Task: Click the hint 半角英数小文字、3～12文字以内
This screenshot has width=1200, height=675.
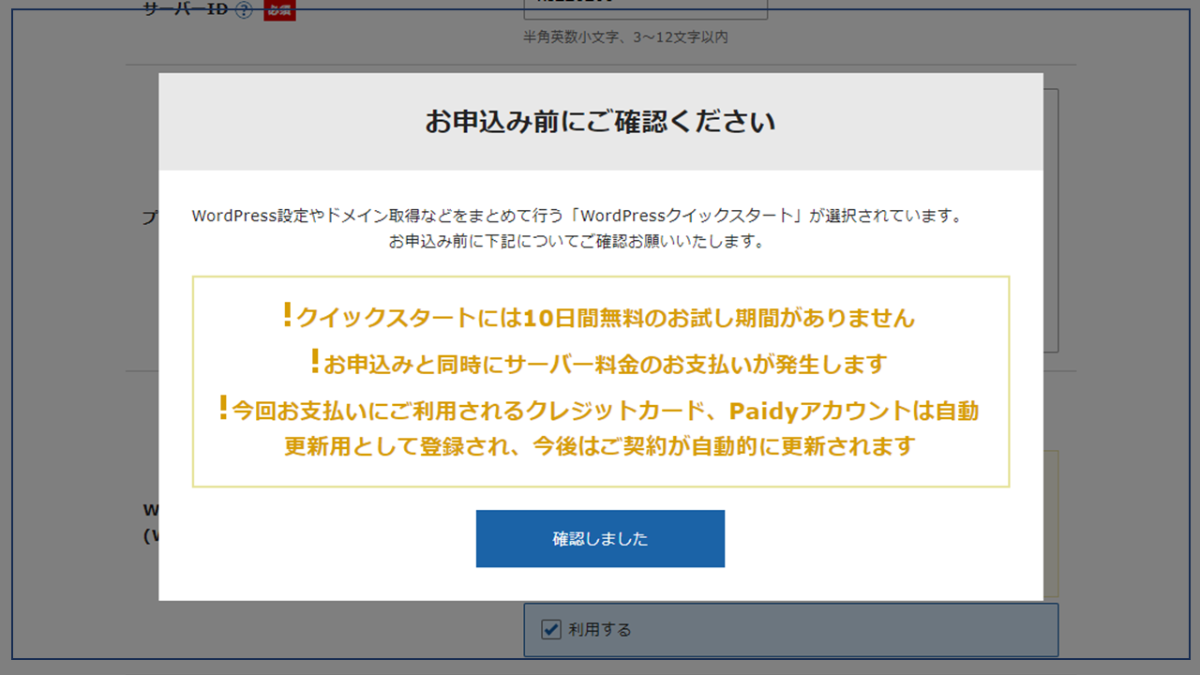Action: tap(626, 38)
